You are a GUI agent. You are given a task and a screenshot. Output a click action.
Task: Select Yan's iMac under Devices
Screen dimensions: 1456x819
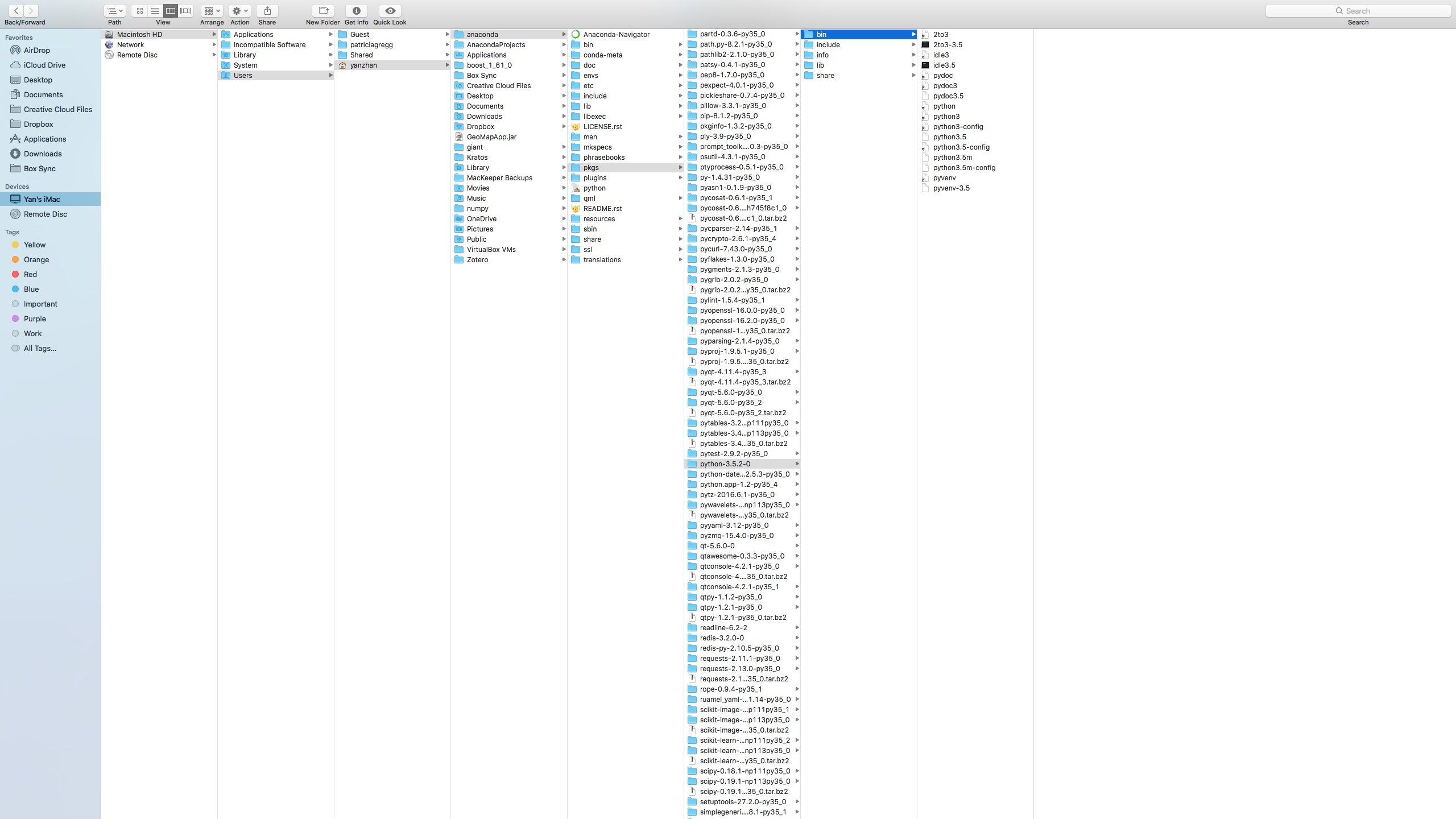[x=41, y=199]
